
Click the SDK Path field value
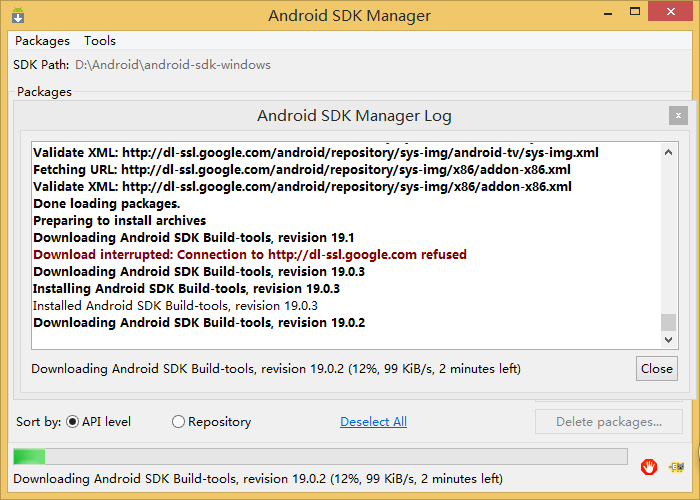(173, 65)
